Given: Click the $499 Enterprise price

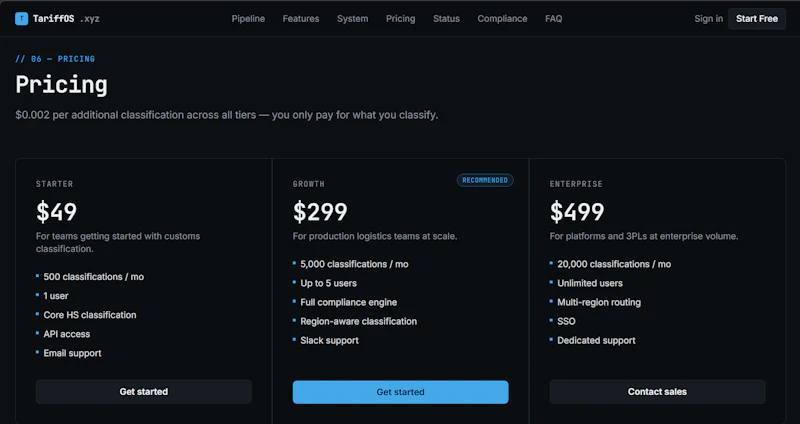Looking at the screenshot, I should (x=577, y=212).
